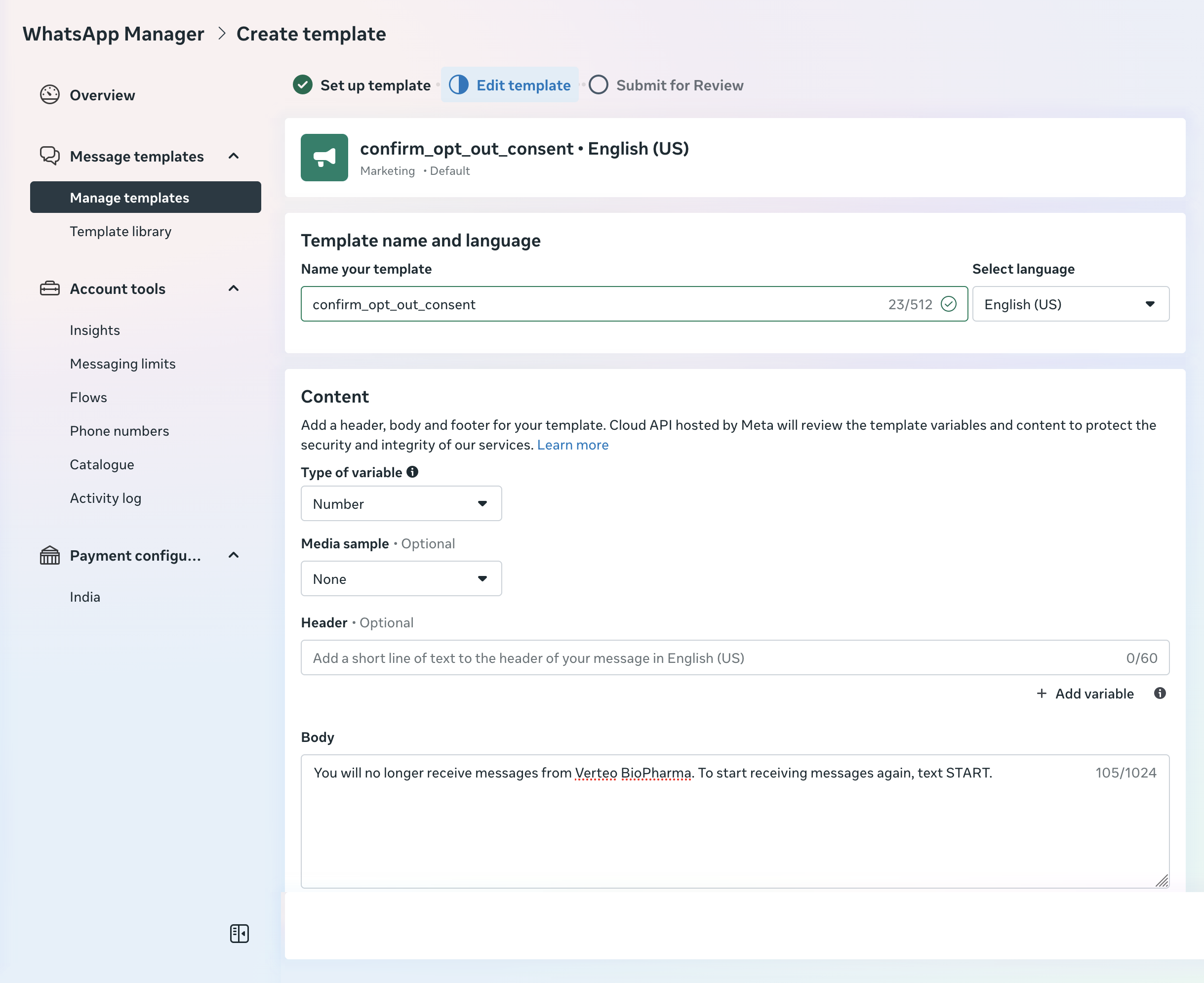Open the Media sample None dropdown
1204x983 pixels.
click(401, 579)
